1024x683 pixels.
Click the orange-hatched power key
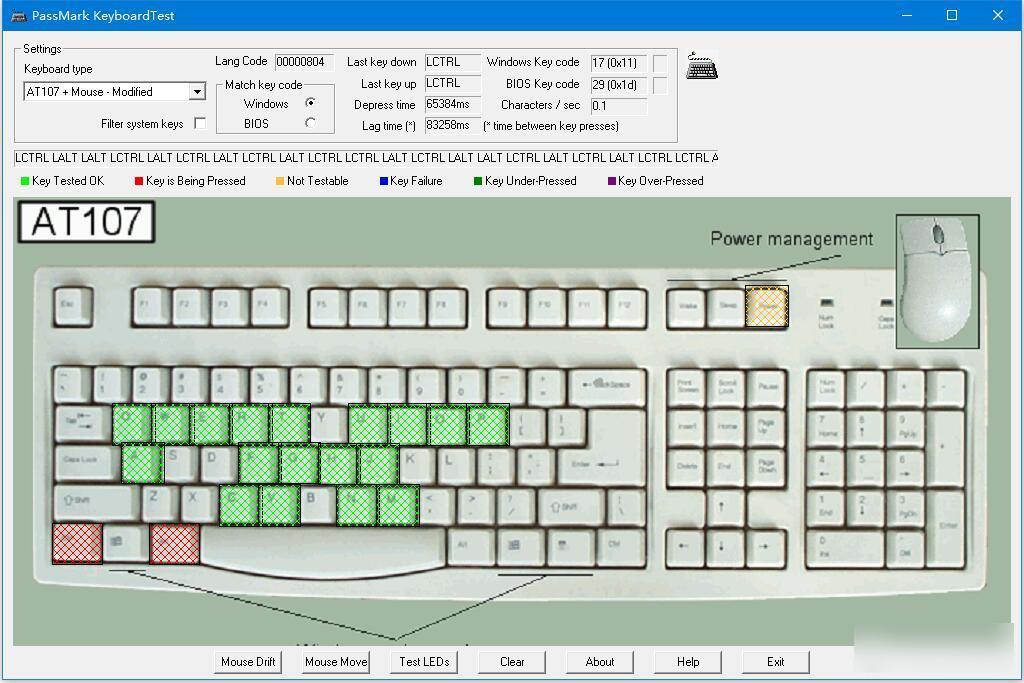[767, 306]
